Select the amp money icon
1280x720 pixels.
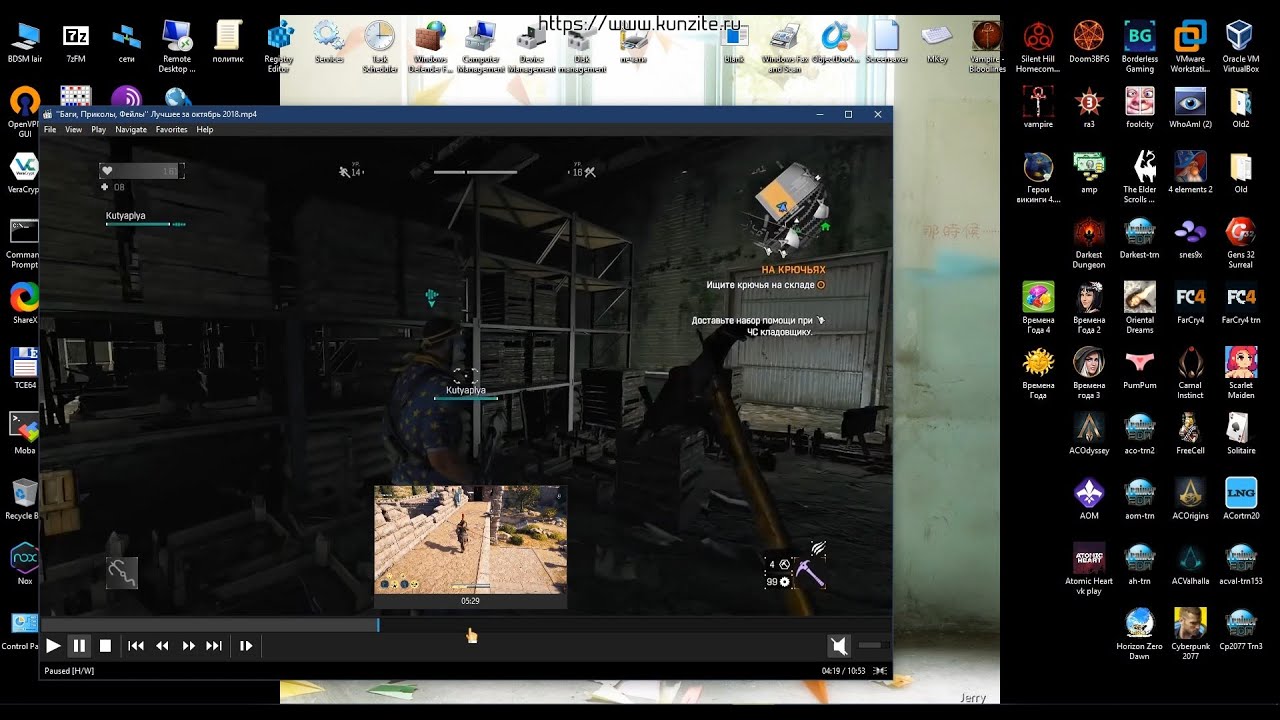pos(1089,173)
